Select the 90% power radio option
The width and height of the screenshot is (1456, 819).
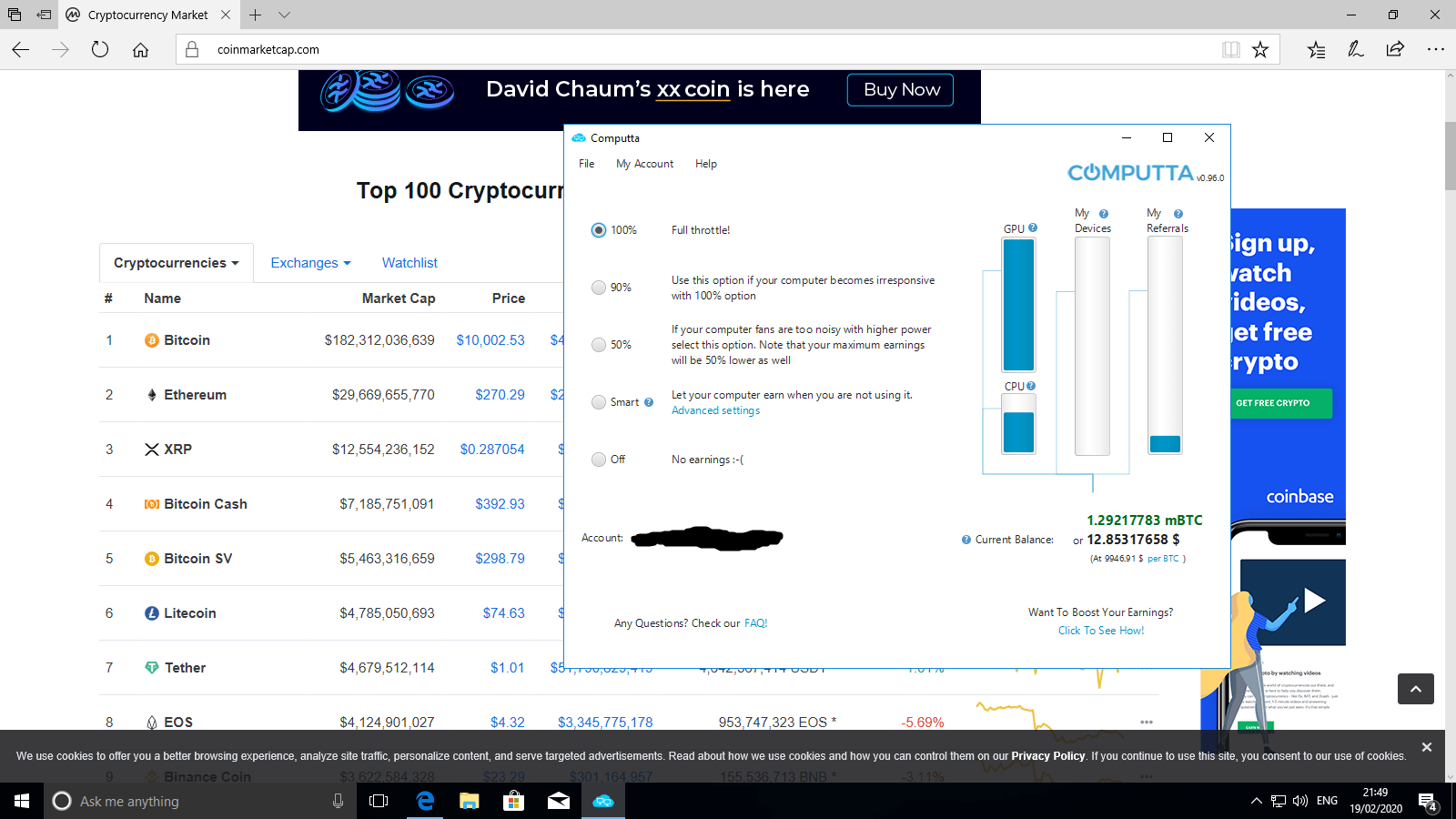pyautogui.click(x=599, y=288)
